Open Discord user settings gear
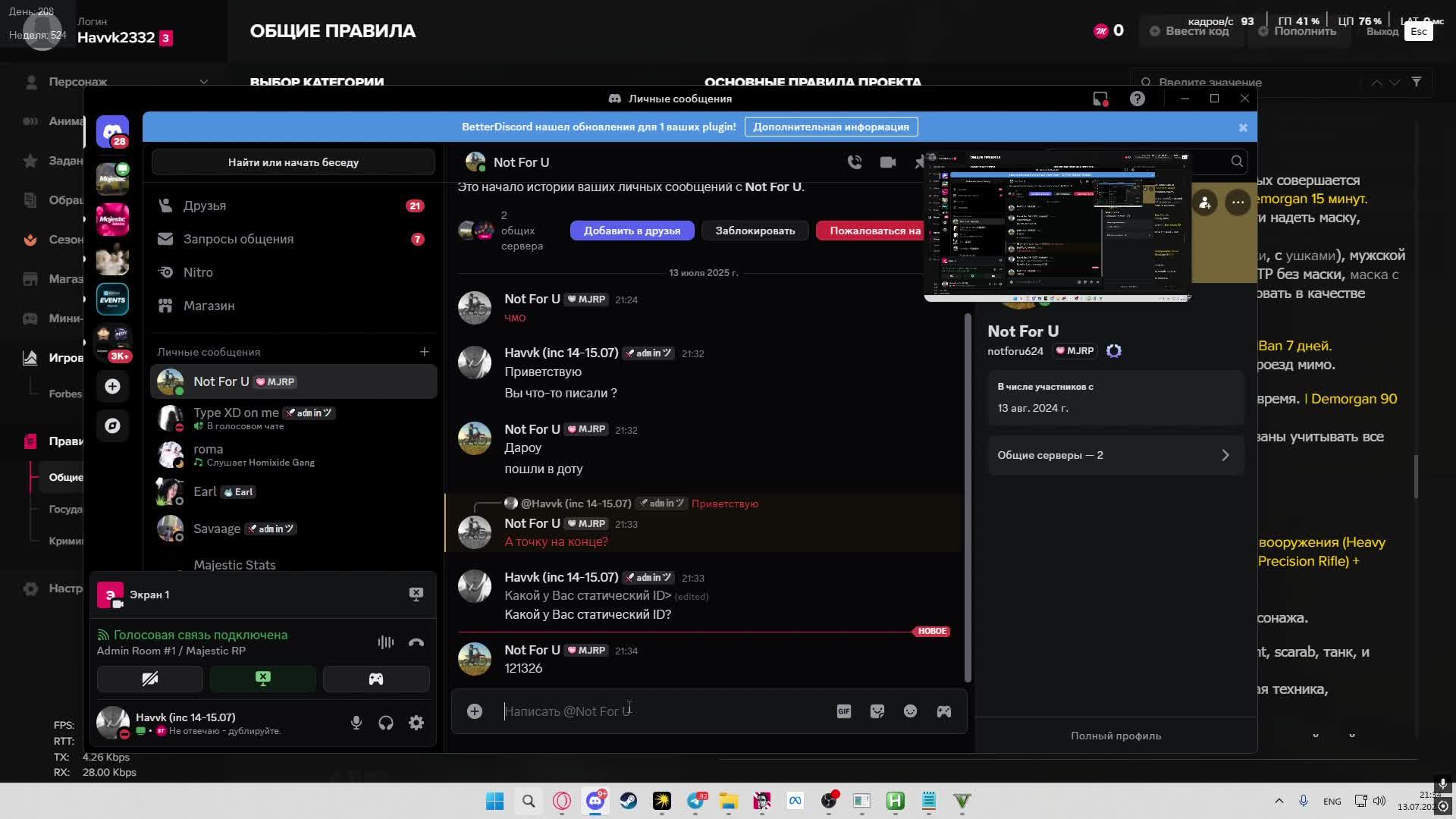The image size is (1456, 819). coord(416,723)
